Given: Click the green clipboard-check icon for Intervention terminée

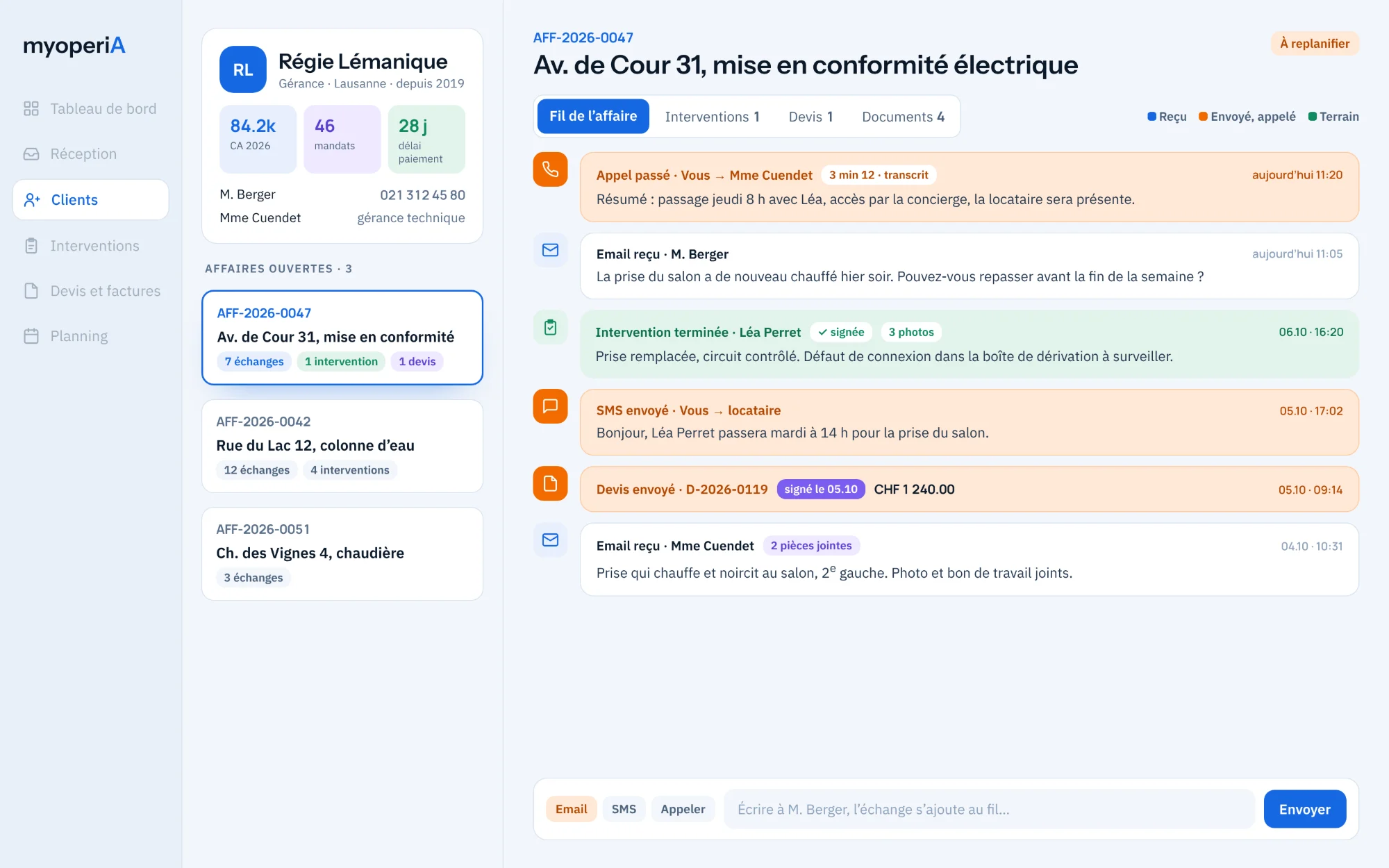Looking at the screenshot, I should coord(550,327).
